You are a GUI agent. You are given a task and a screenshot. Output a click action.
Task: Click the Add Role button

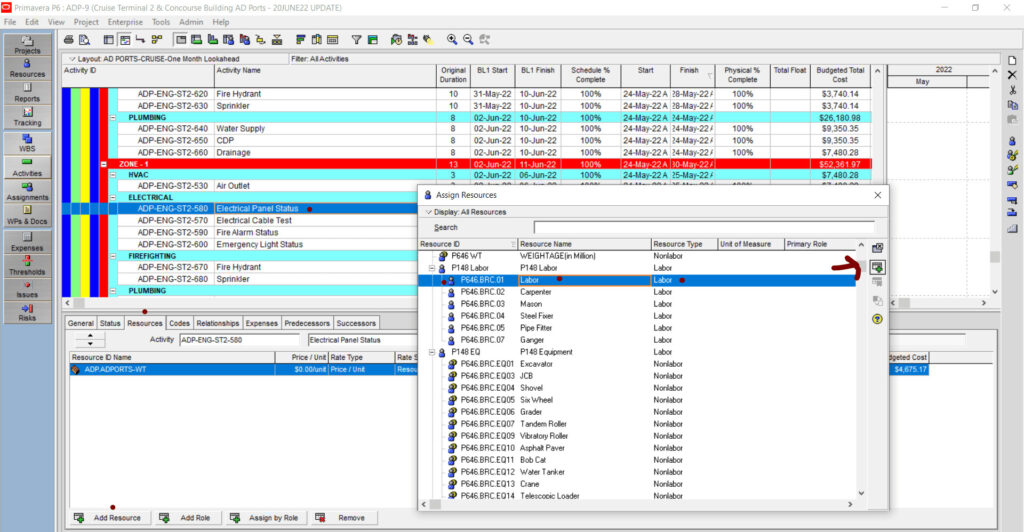(187, 518)
